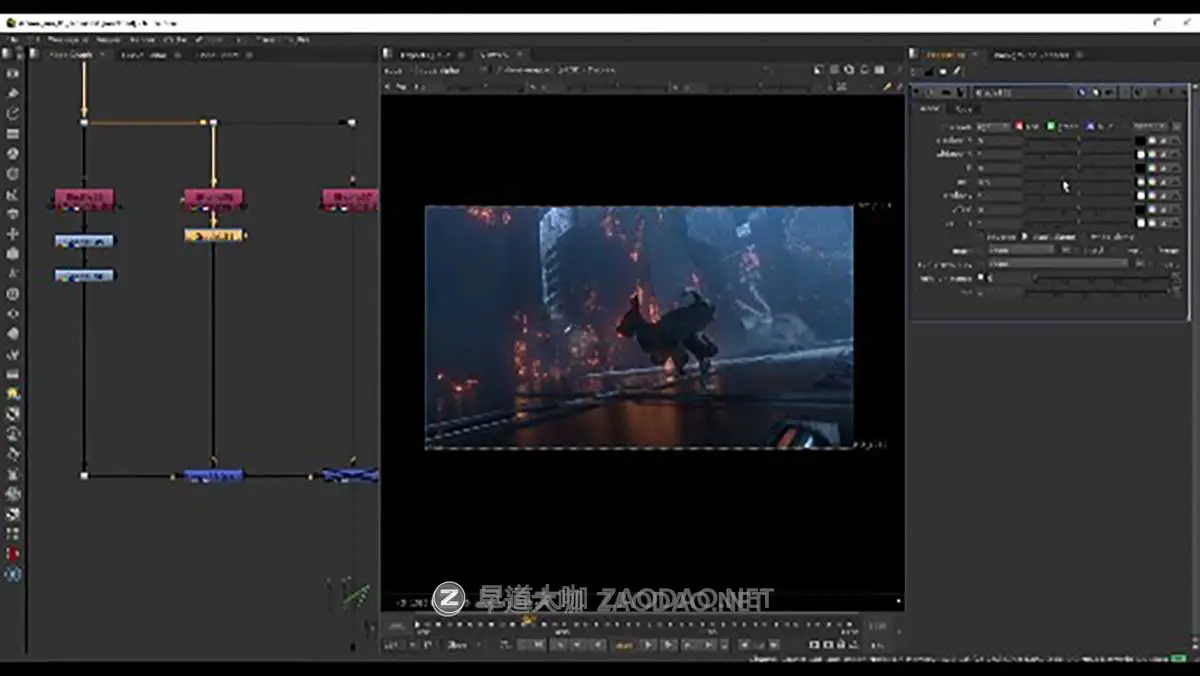This screenshot has height=676, width=1200.
Task: Click the viewer ROI icon in top toolbar
Action: pyautogui.click(x=849, y=70)
